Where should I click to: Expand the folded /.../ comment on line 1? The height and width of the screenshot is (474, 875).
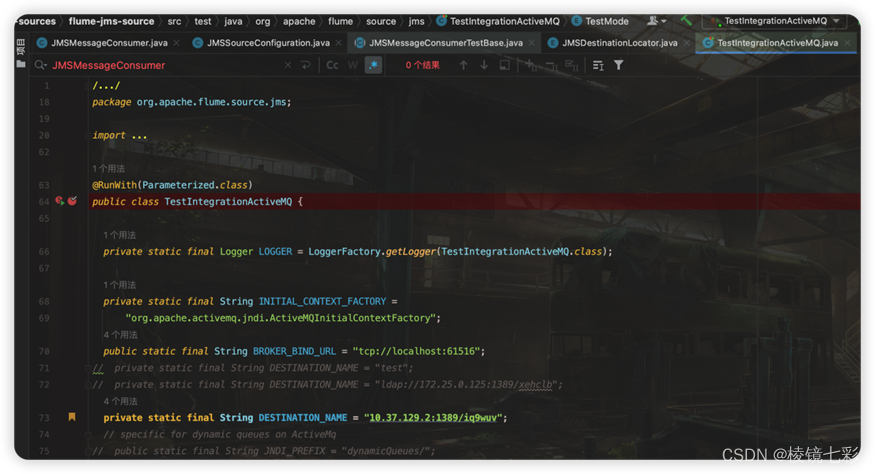(106, 85)
